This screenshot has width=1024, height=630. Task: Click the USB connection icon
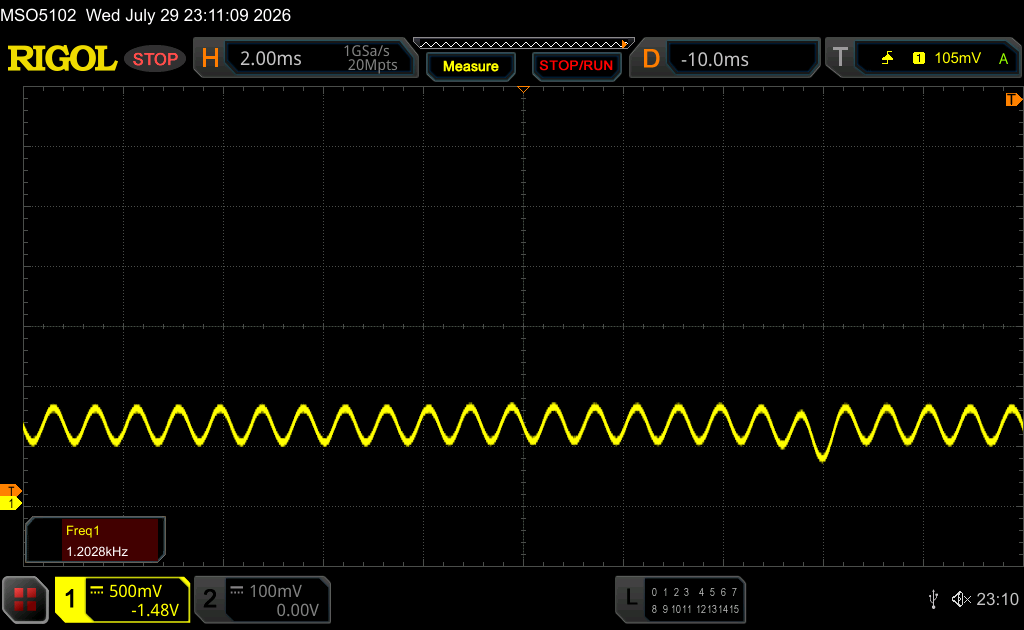click(933, 599)
